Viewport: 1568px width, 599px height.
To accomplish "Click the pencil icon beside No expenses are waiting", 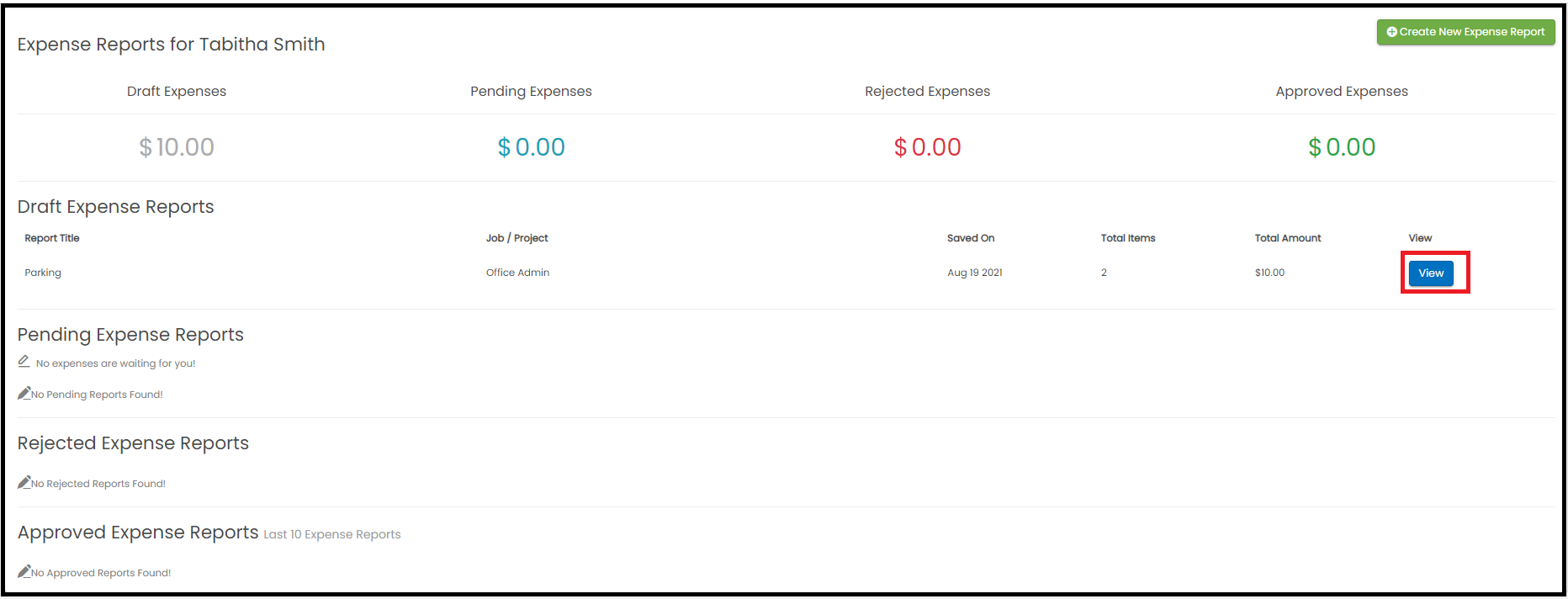I will coord(24,362).
